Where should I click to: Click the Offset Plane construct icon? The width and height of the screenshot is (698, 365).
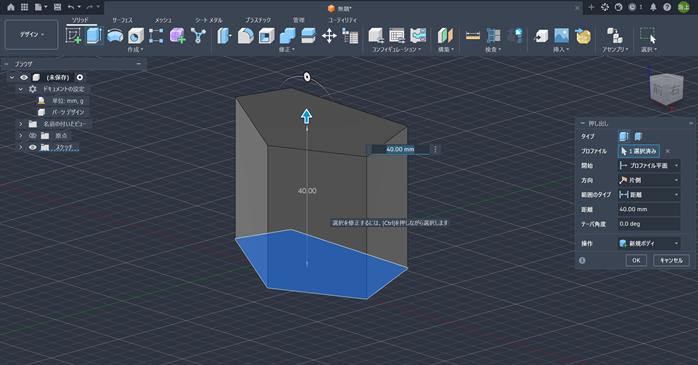pyautogui.click(x=444, y=36)
